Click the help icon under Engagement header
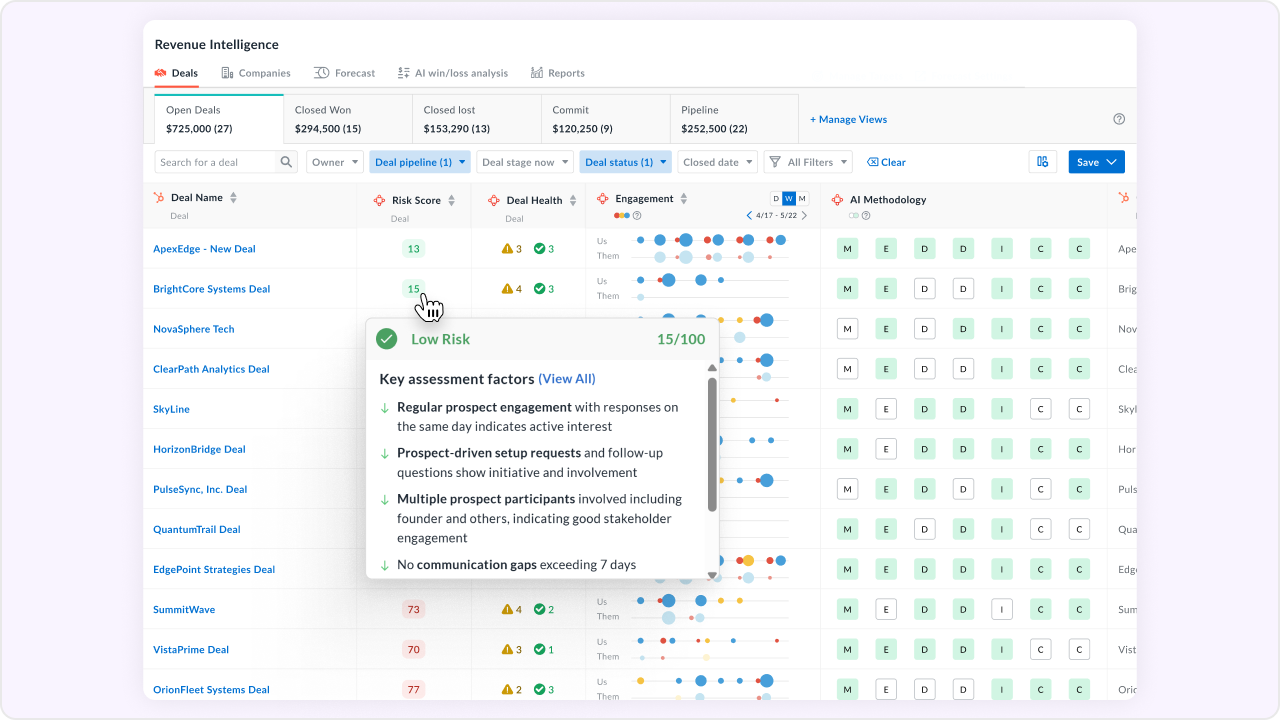 pos(637,215)
